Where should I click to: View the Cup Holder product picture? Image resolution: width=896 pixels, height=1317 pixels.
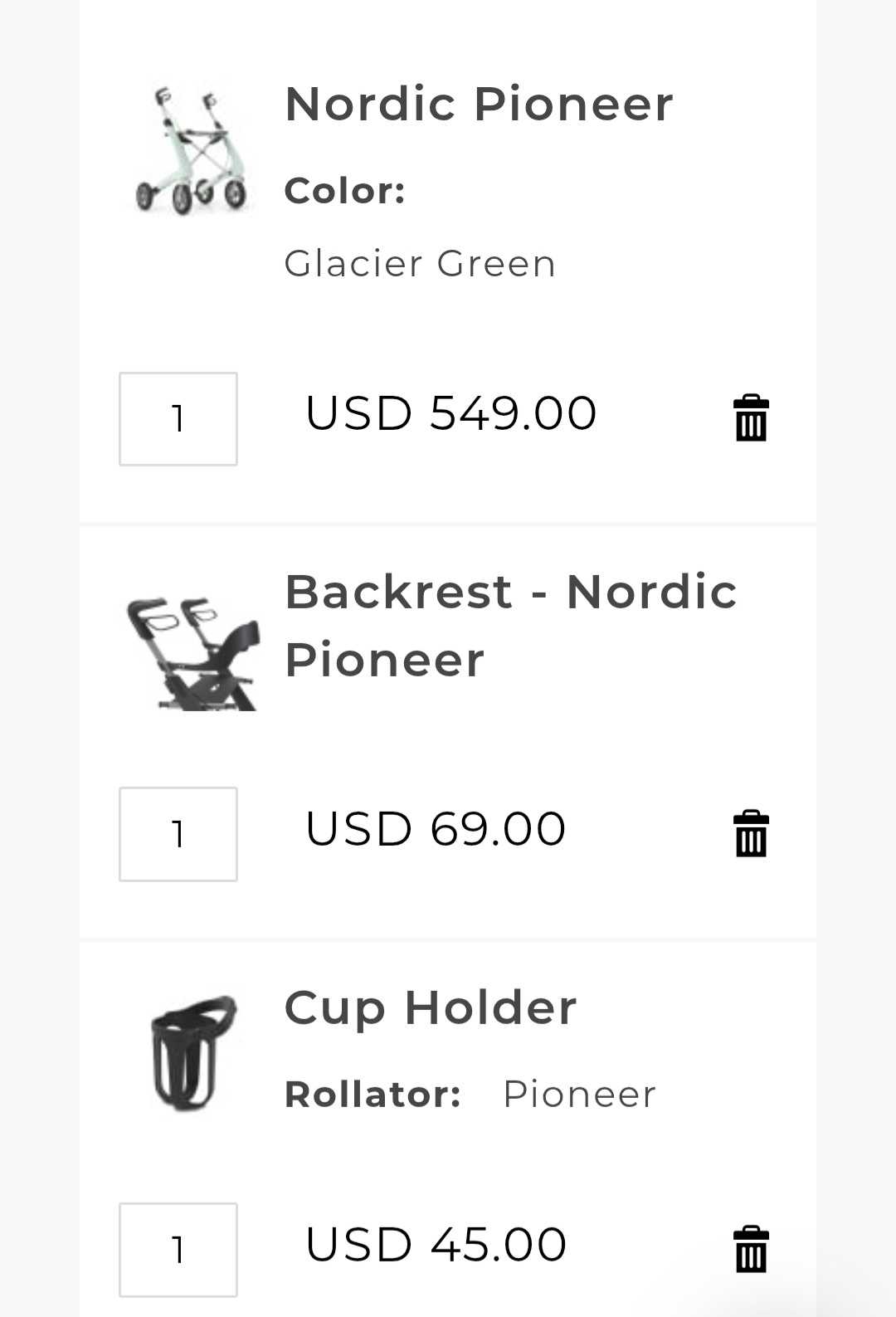(192, 1052)
